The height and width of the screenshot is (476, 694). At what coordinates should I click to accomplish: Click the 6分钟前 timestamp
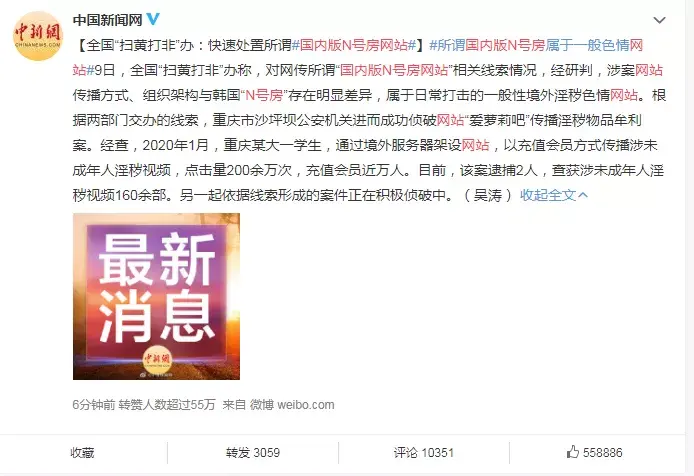pos(94,405)
